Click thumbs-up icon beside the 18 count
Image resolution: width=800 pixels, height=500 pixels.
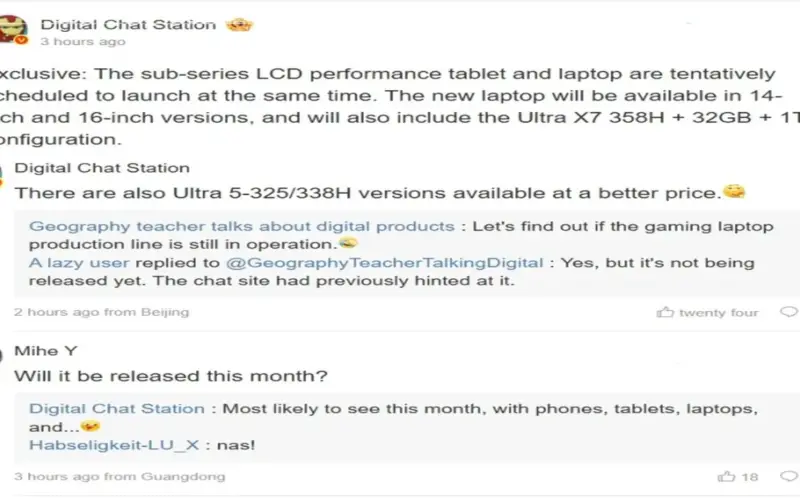[x=726, y=476]
